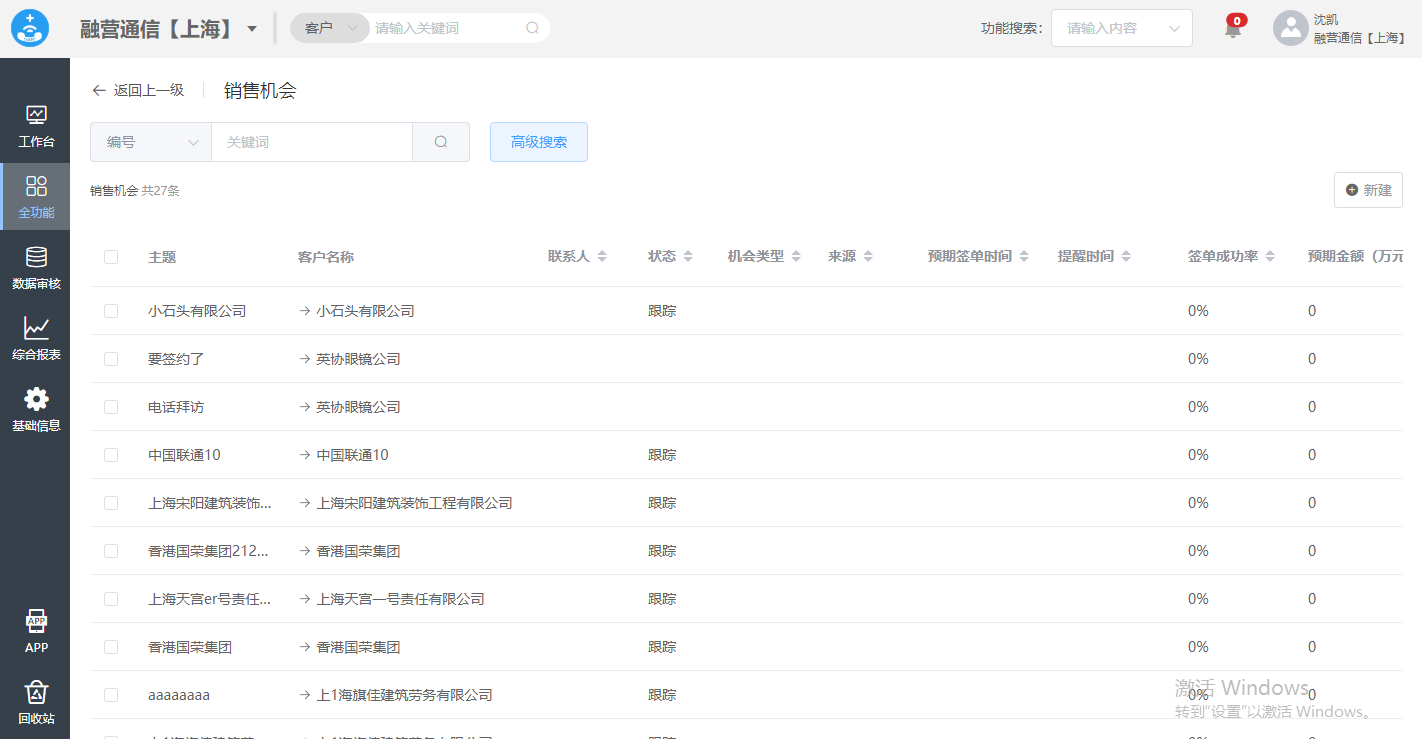The image size is (1422, 739).
Task: Click the 高级搜索 advanced search button
Action: click(x=538, y=142)
